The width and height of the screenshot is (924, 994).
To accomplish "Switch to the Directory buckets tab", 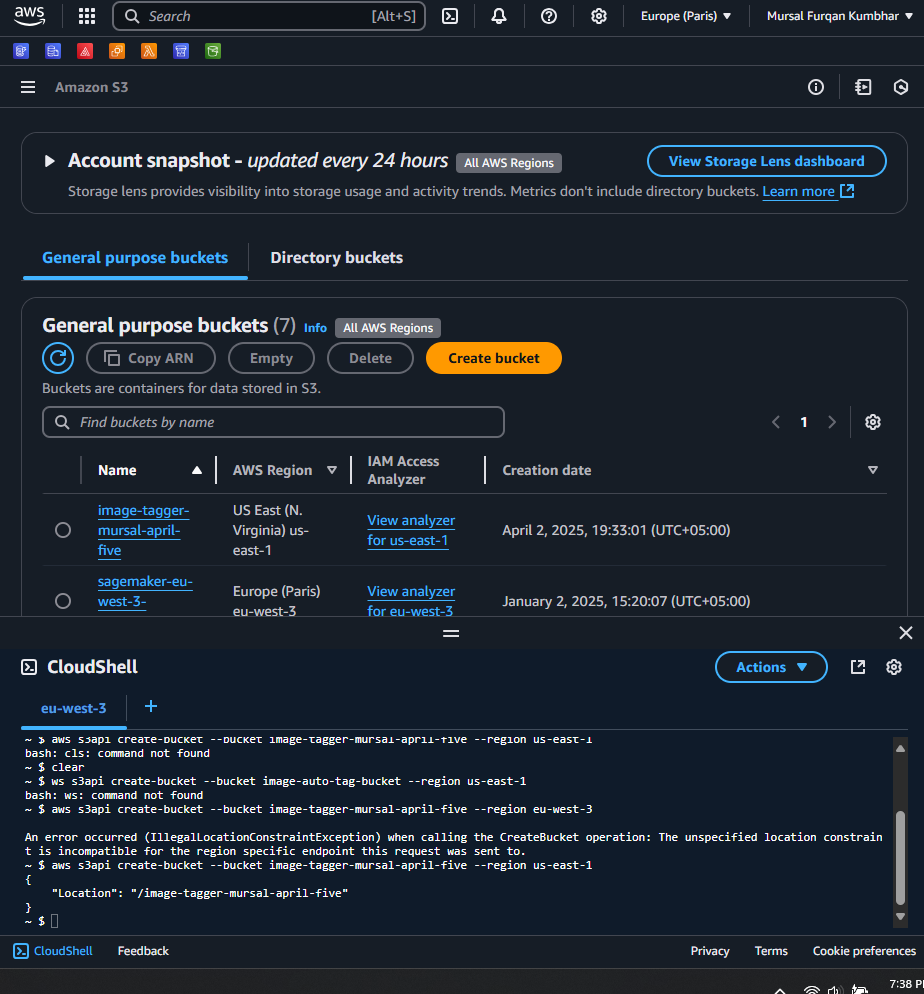I will (337, 258).
